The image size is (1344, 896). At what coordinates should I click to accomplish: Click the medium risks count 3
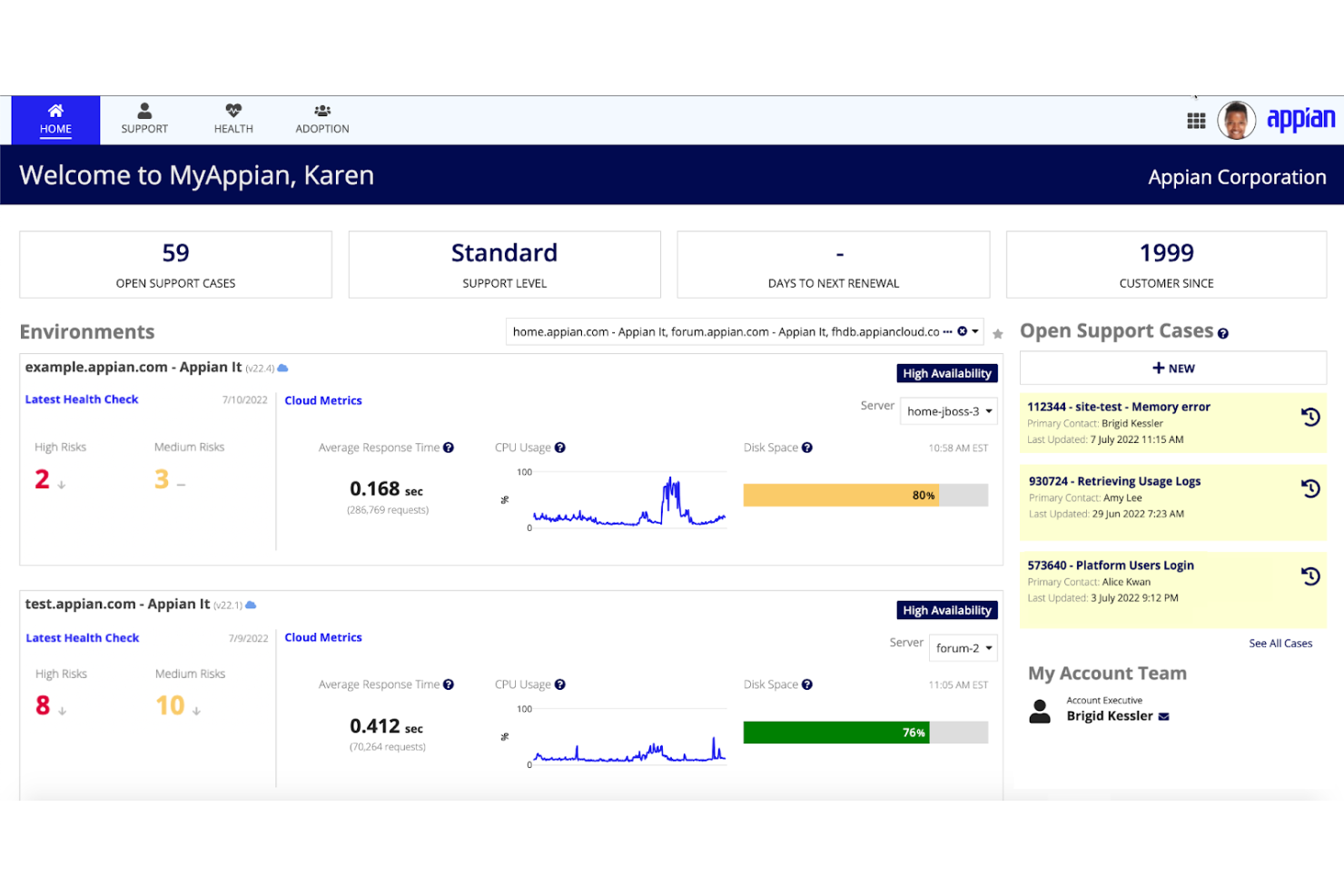(162, 479)
